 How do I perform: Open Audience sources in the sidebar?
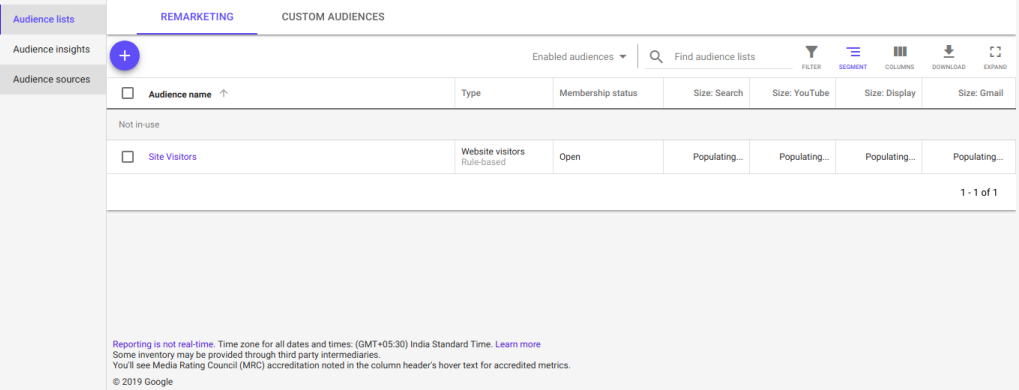coord(53,79)
